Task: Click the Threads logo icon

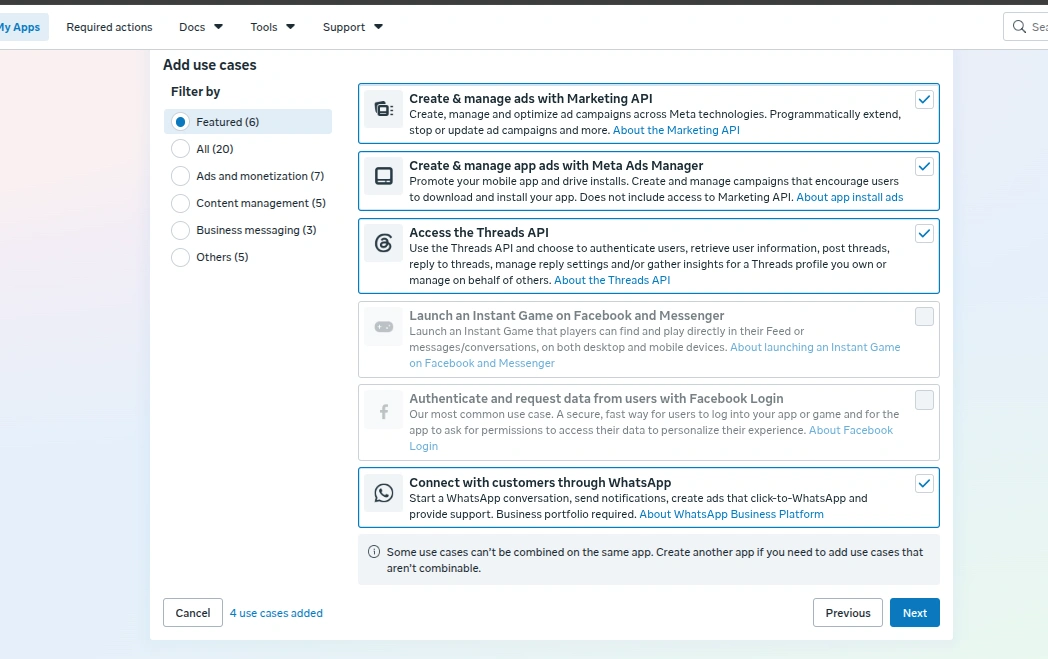Action: click(x=384, y=243)
